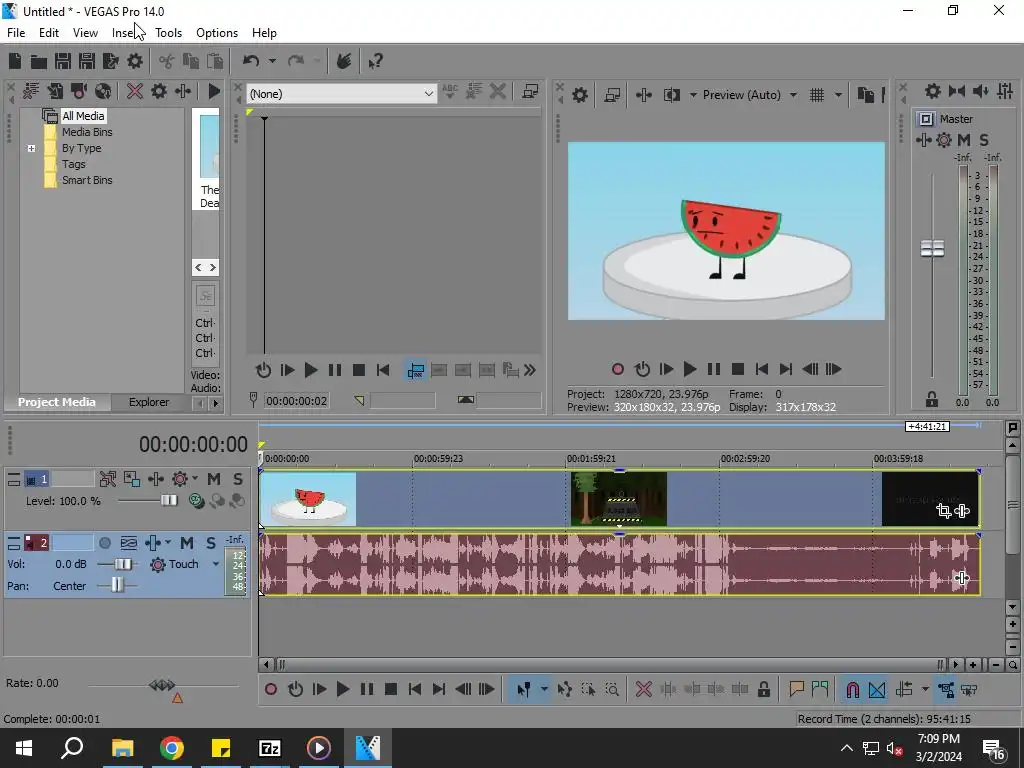Click the Split Screen View icon
The height and width of the screenshot is (768, 1024).
pos(671,95)
